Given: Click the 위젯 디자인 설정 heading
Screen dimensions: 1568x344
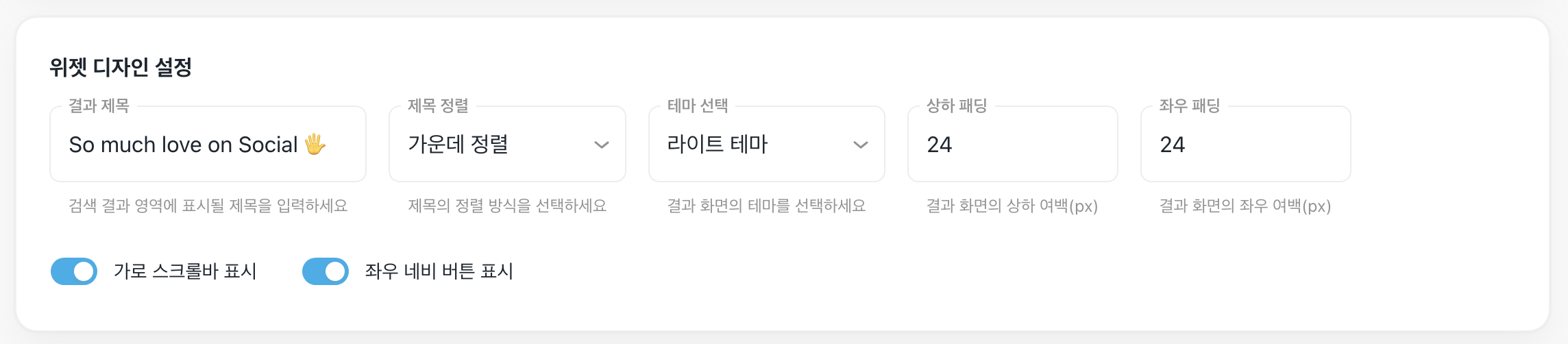Looking at the screenshot, I should pos(121,67).
